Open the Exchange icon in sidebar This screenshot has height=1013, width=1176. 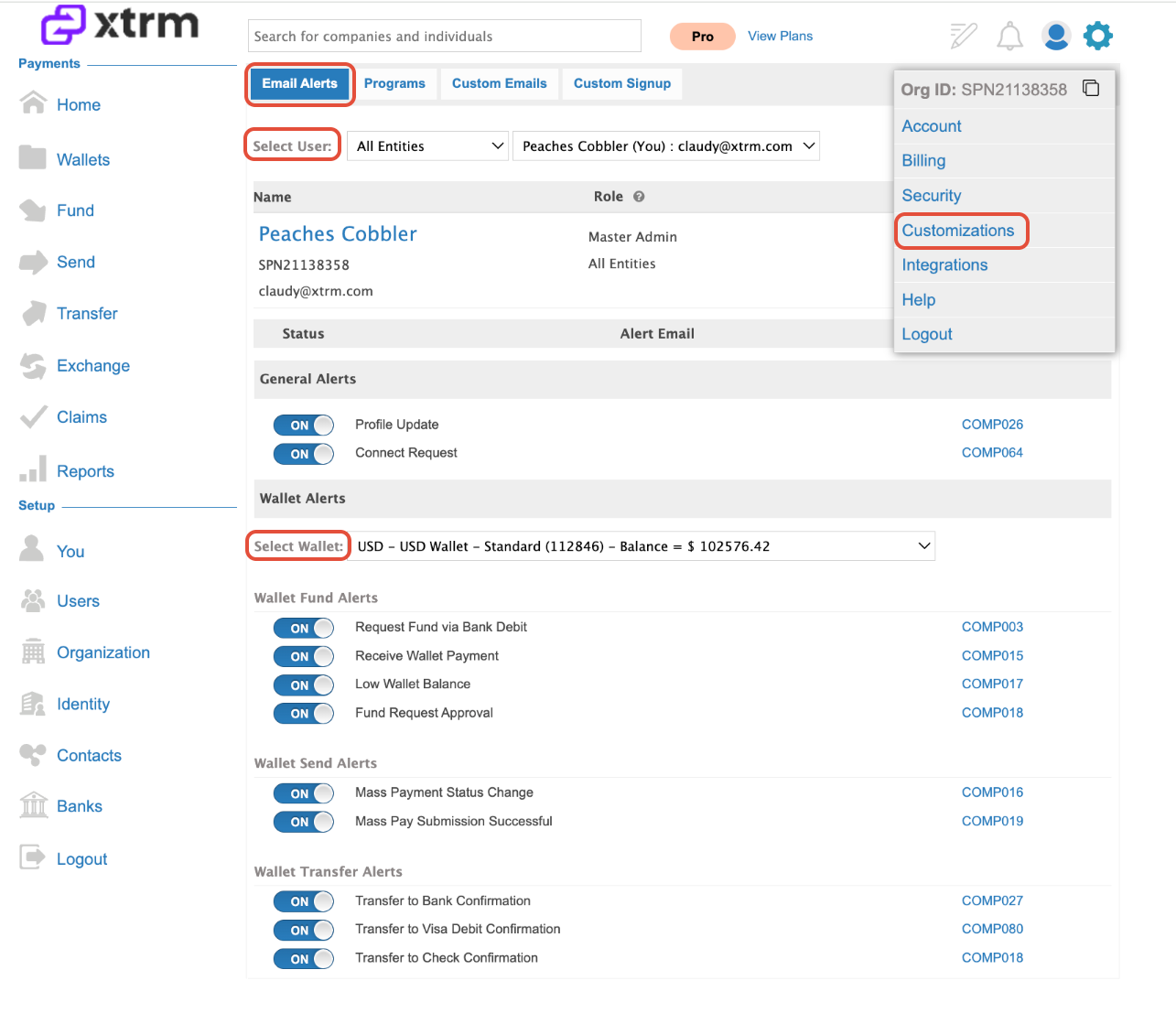pyautogui.click(x=33, y=365)
